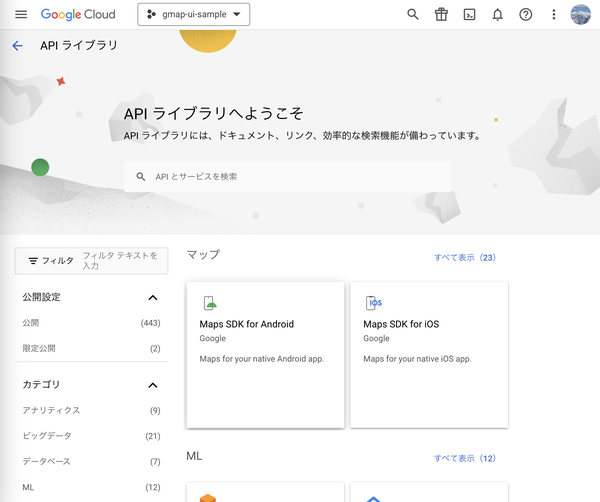Open the notifications bell

click(x=497, y=15)
